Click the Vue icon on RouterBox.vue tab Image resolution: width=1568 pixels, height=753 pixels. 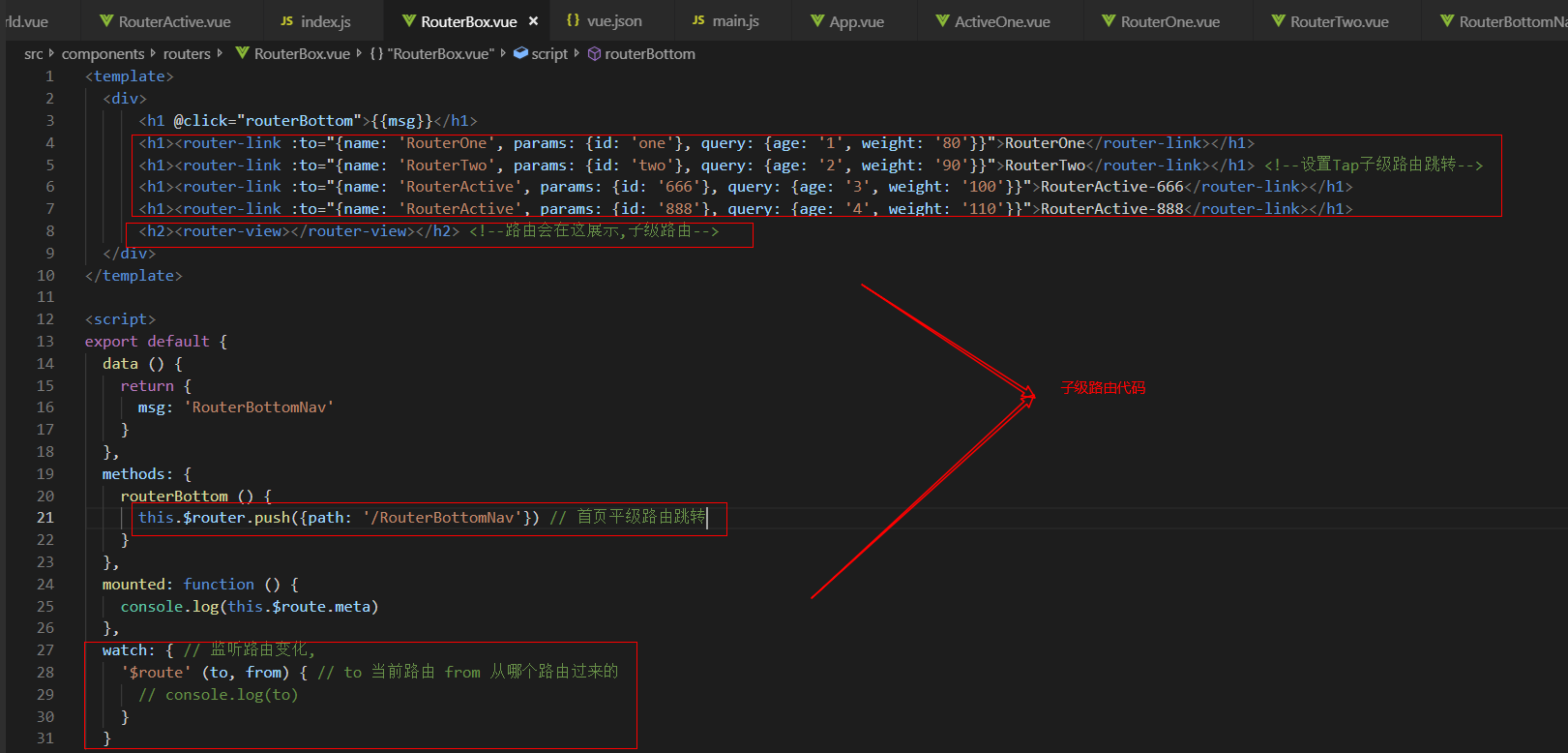(409, 21)
